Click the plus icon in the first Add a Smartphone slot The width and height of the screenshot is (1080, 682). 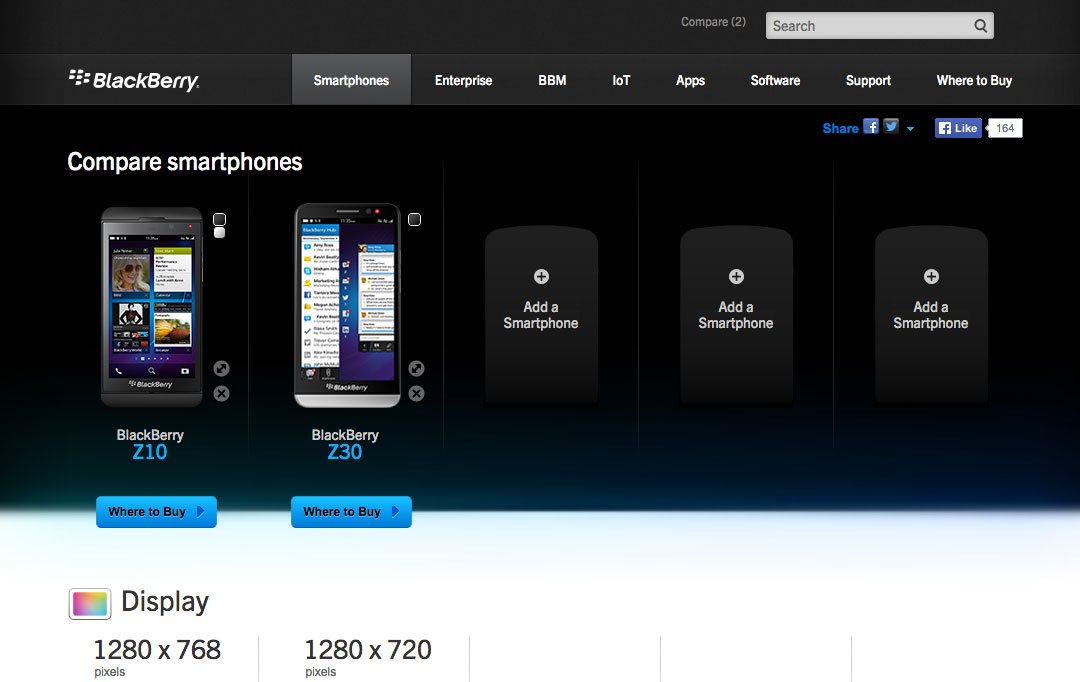[541, 276]
